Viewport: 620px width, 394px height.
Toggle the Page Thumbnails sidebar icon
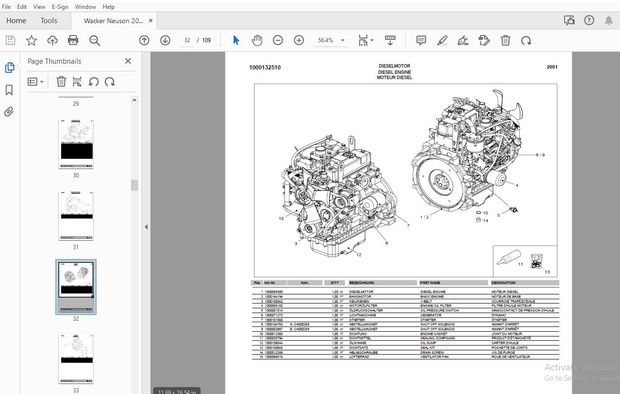point(9,68)
